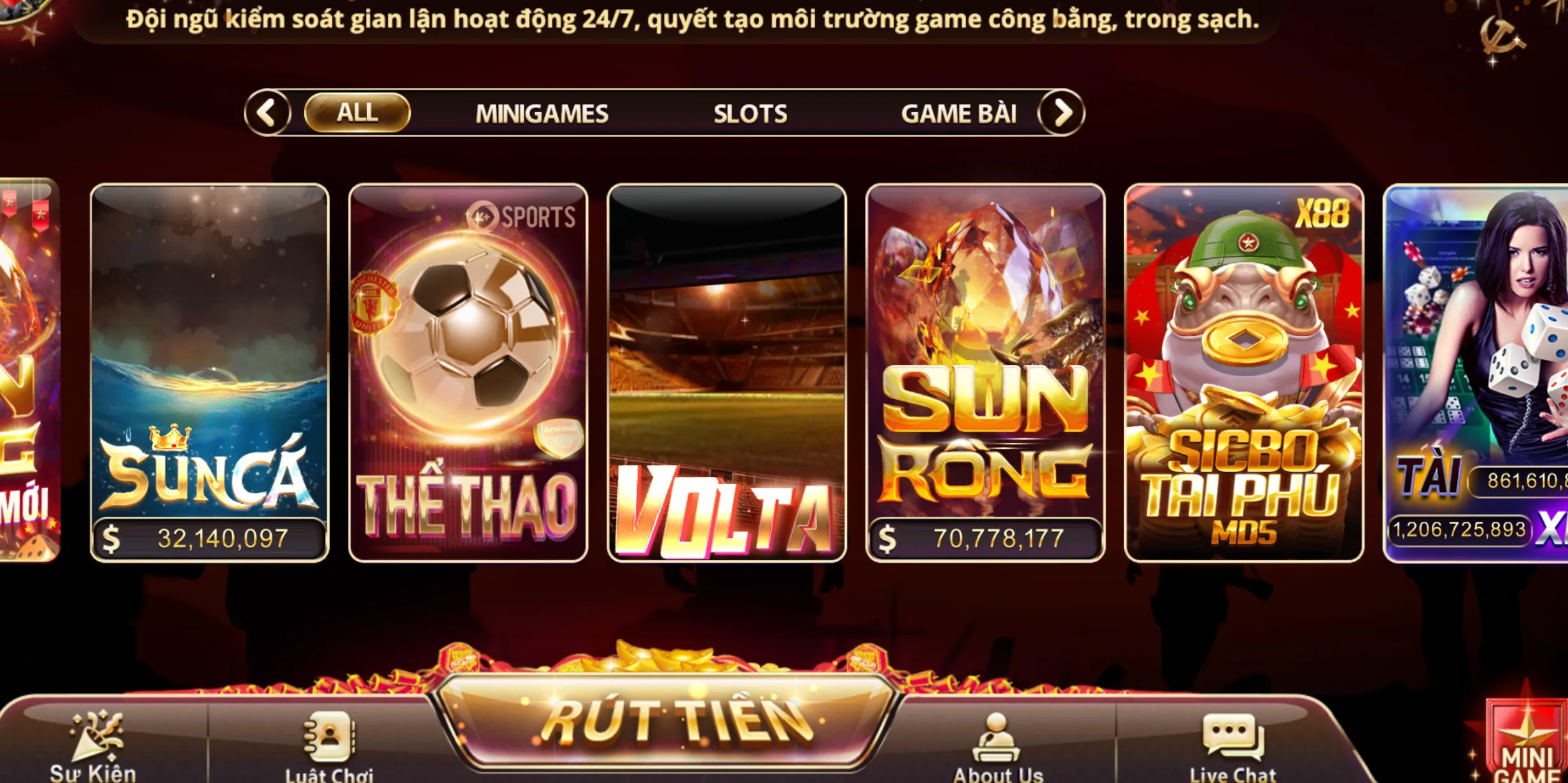Open the About Us person icon
Viewport: 1568px width, 783px height.
click(996, 737)
